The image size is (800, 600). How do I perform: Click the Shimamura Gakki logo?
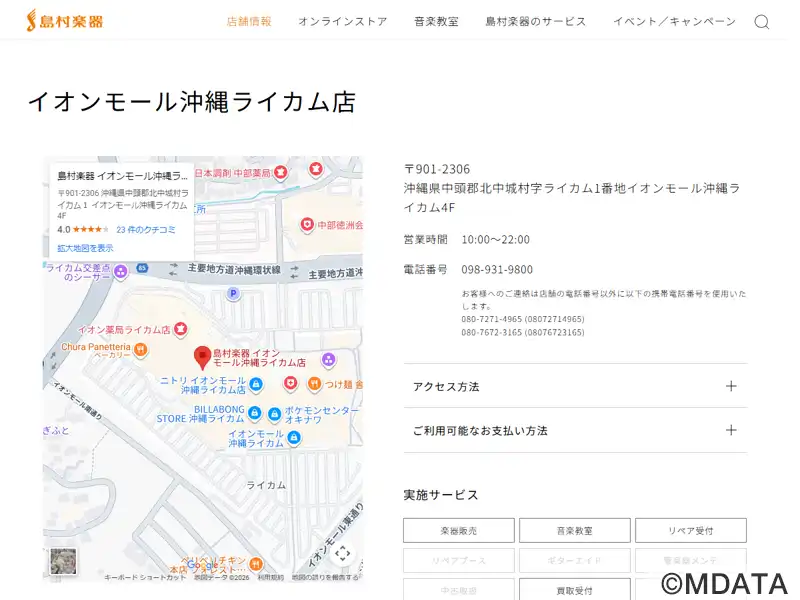pyautogui.click(x=64, y=20)
